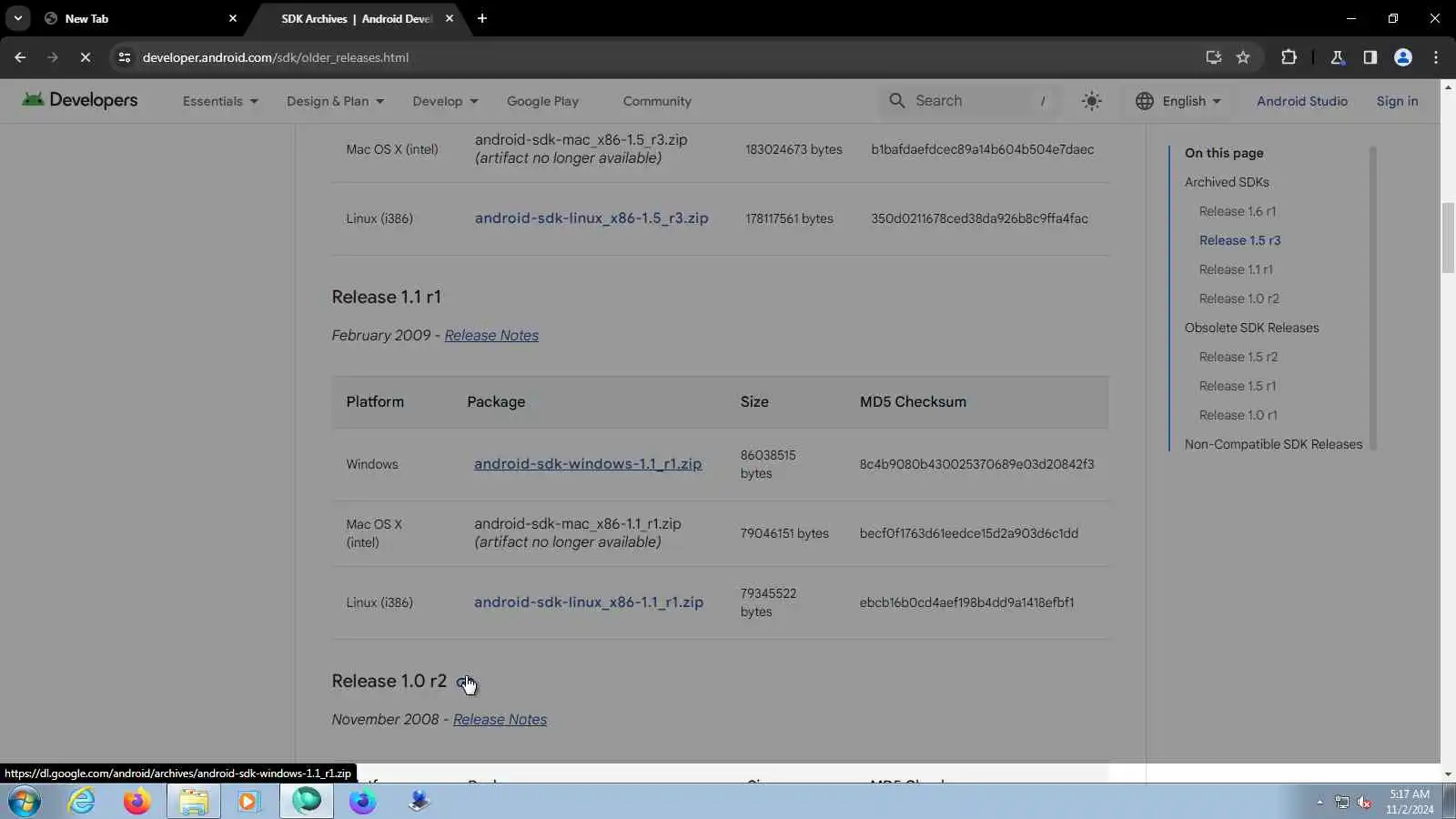The width and height of the screenshot is (1456, 819).
Task: Jump to Release 1.5 r3 section
Action: click(1239, 240)
